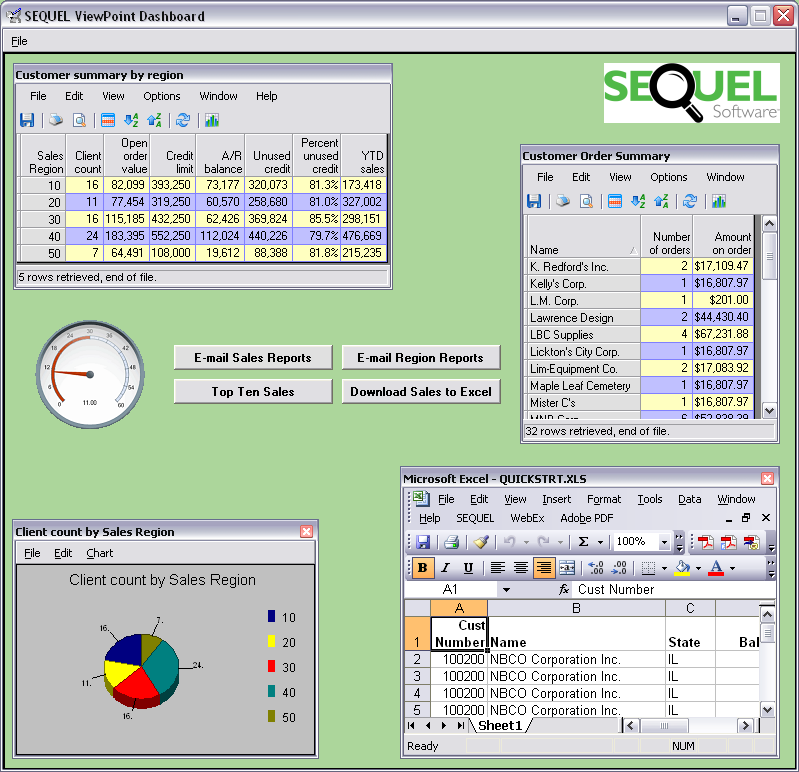This screenshot has width=799, height=772.
Task: Sort descending Z-A in Customer Order Summary
Action: (661, 201)
